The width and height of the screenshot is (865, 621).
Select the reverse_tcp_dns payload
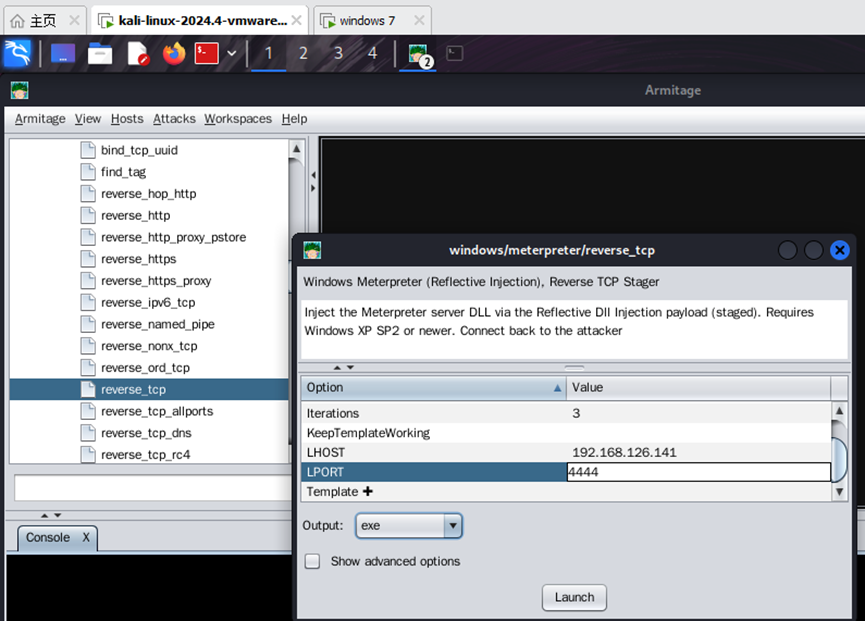coord(146,433)
